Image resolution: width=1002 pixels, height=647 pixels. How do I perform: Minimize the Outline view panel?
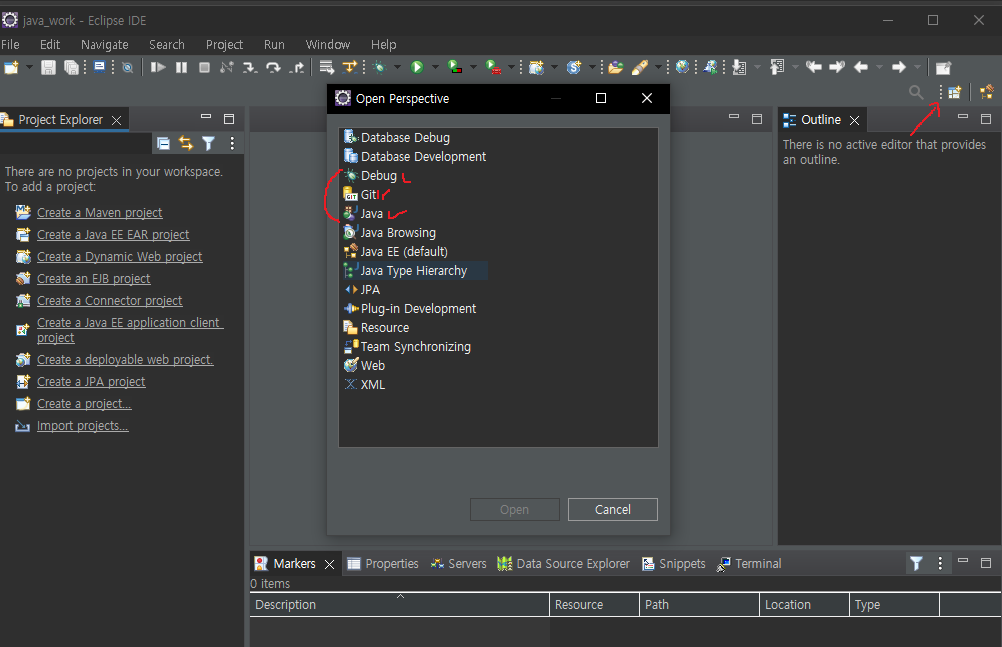click(x=963, y=117)
